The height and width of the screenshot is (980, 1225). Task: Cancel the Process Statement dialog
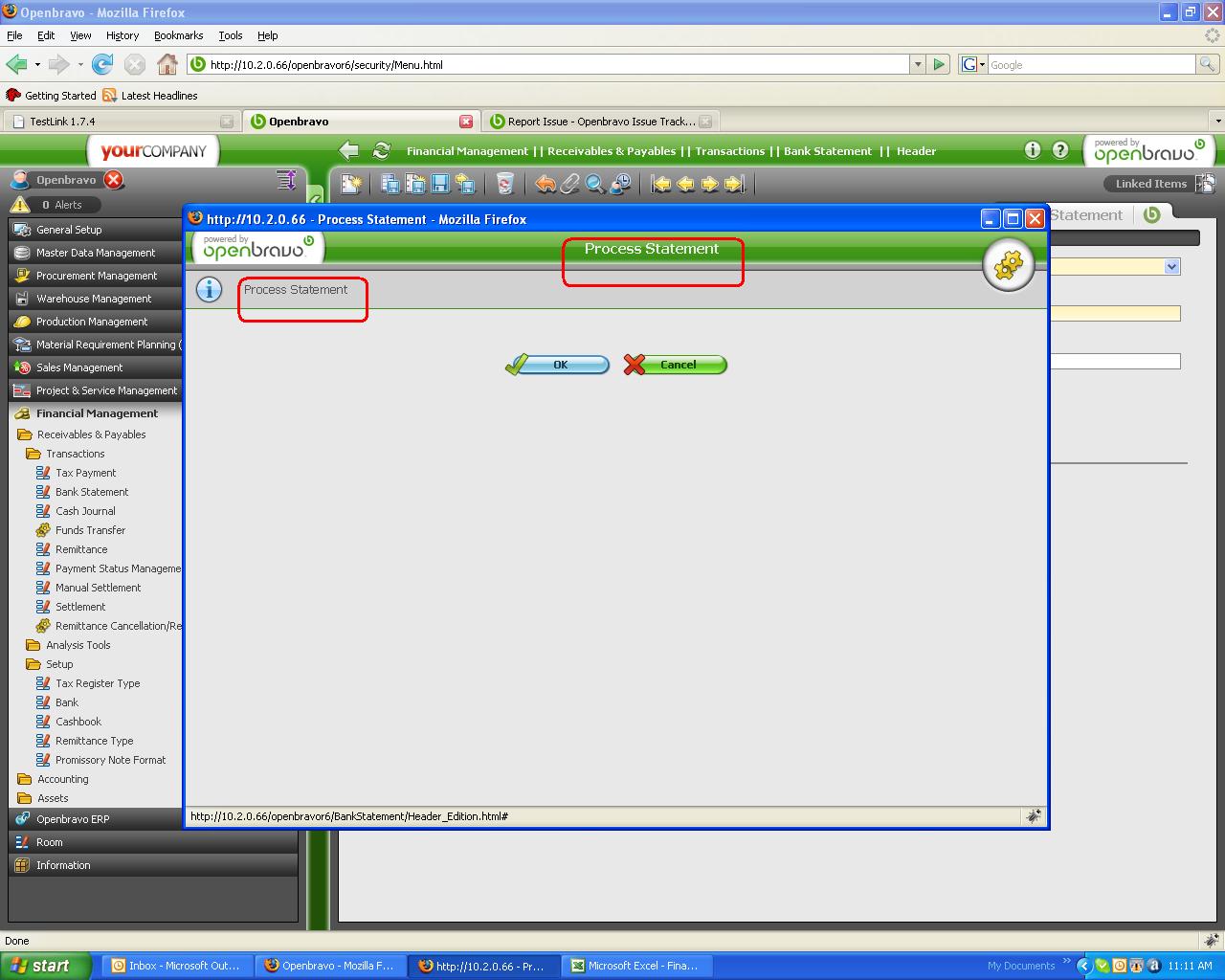pyautogui.click(x=676, y=365)
